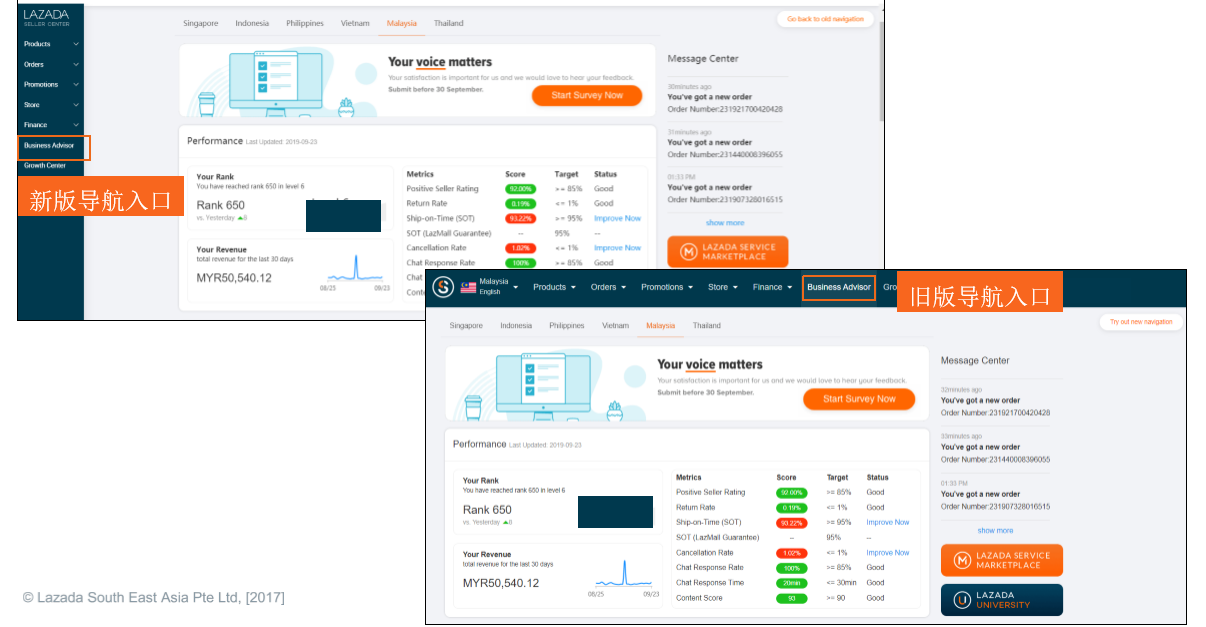Screen dimensions: 1206x627
Task: Click the 93 Content Score badge
Action: coord(790,598)
